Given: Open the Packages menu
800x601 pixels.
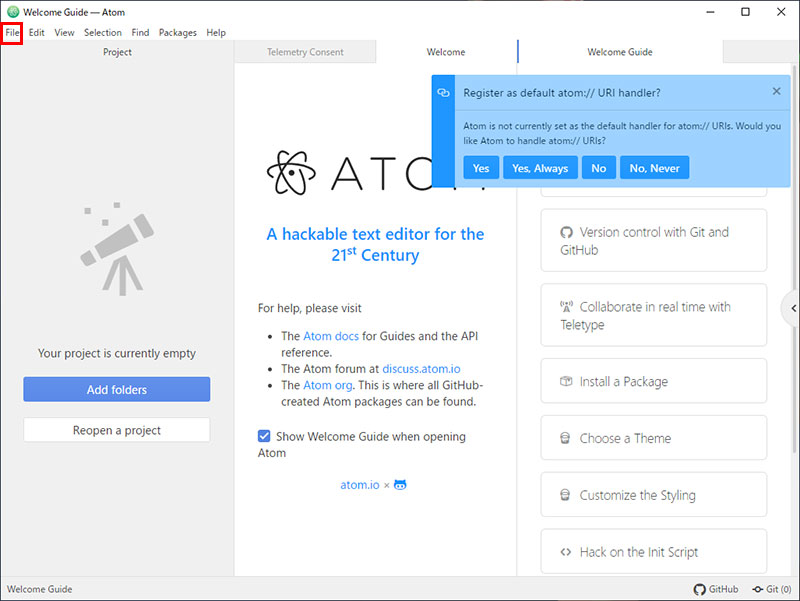Looking at the screenshot, I should point(178,33).
